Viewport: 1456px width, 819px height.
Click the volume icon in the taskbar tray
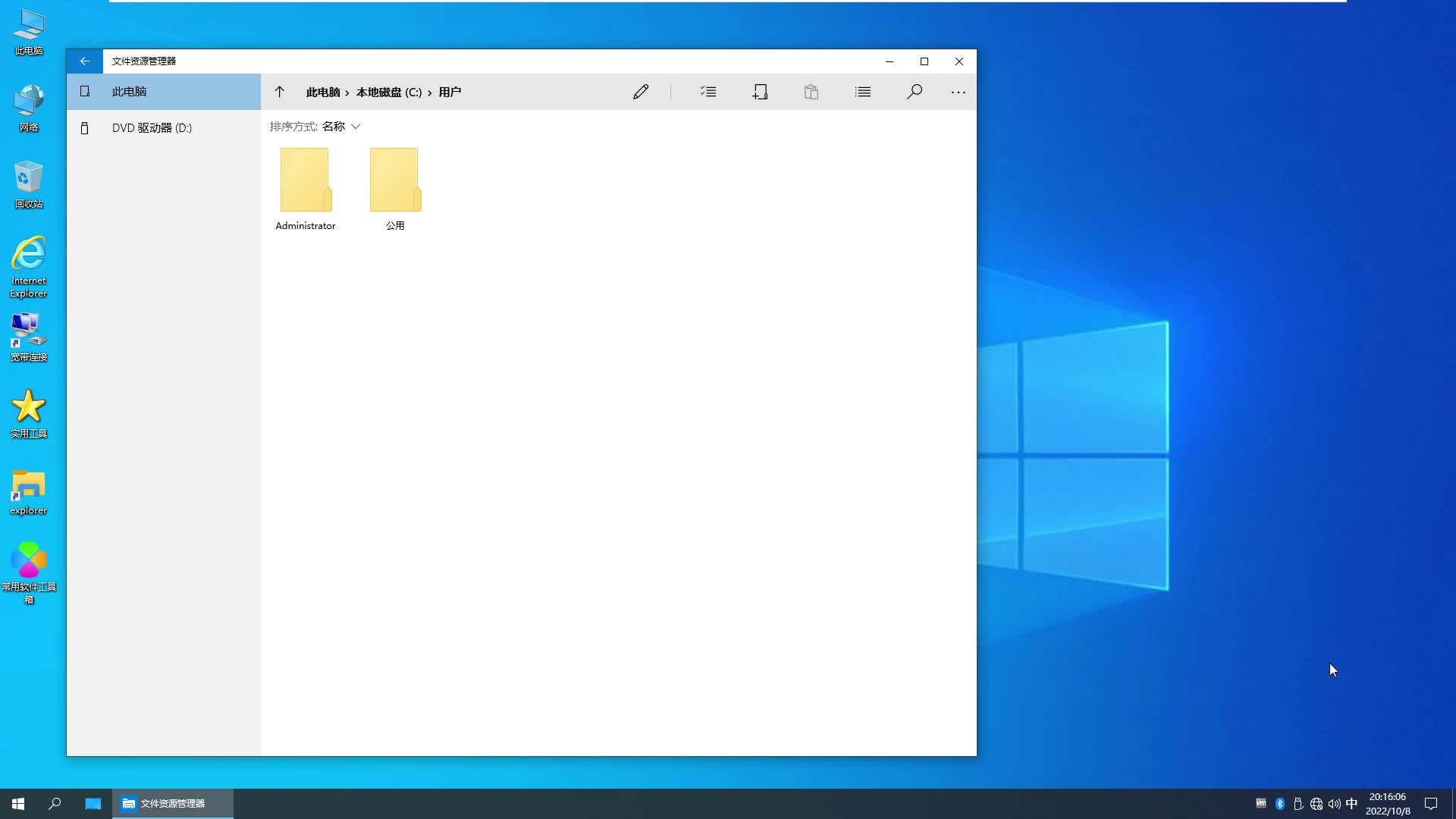[1334, 803]
